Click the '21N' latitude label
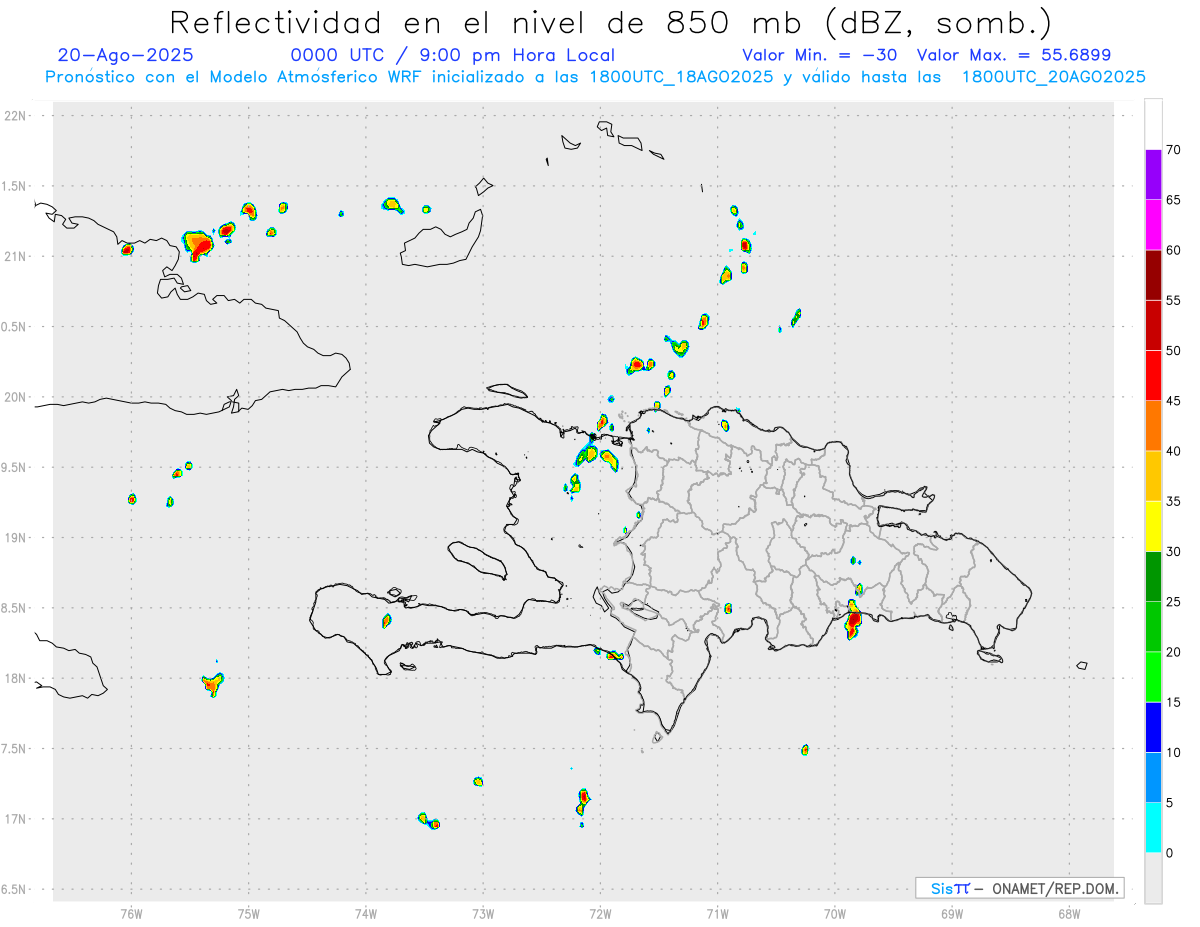 [x=17, y=257]
